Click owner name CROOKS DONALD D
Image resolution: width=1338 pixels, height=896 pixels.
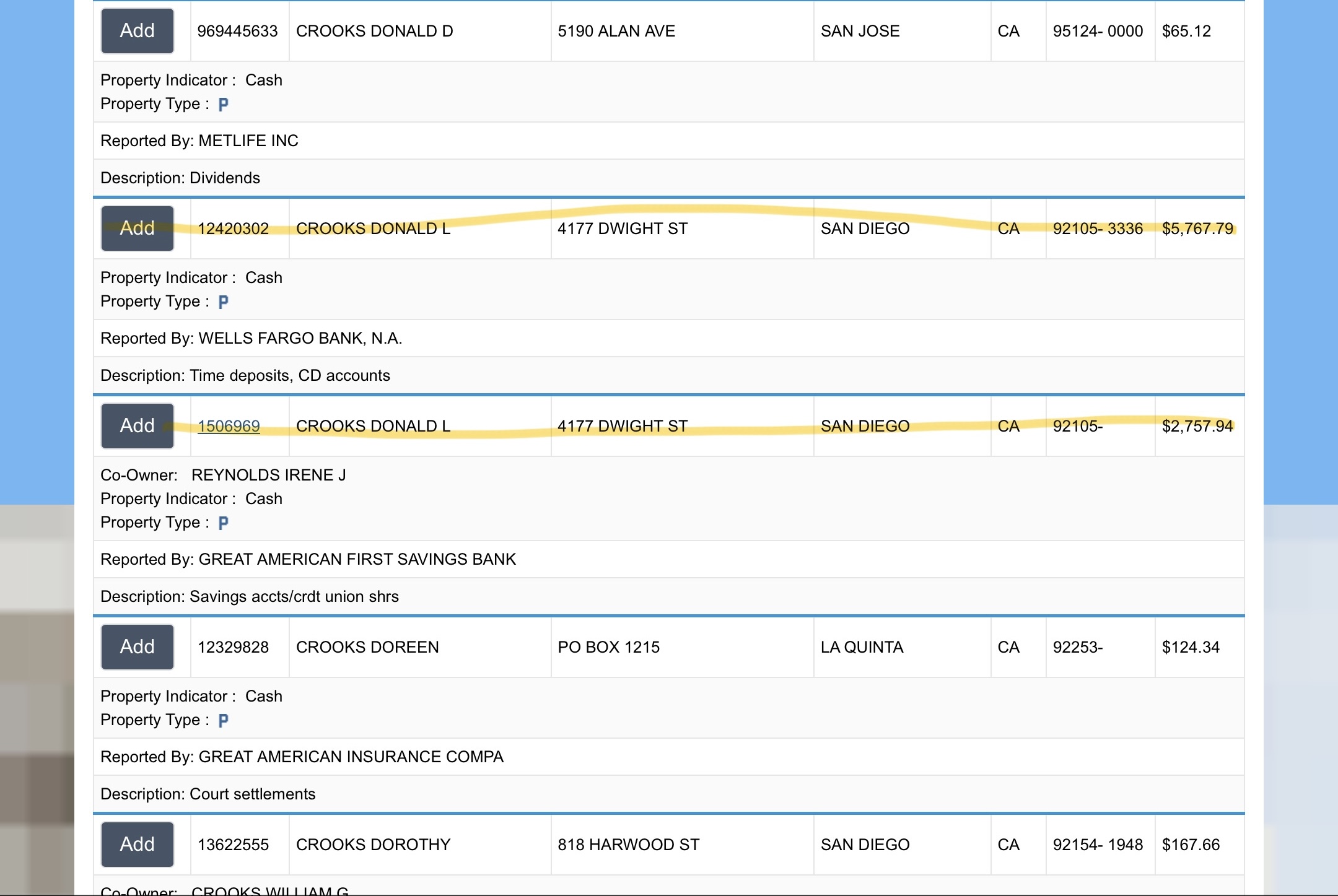tap(375, 31)
